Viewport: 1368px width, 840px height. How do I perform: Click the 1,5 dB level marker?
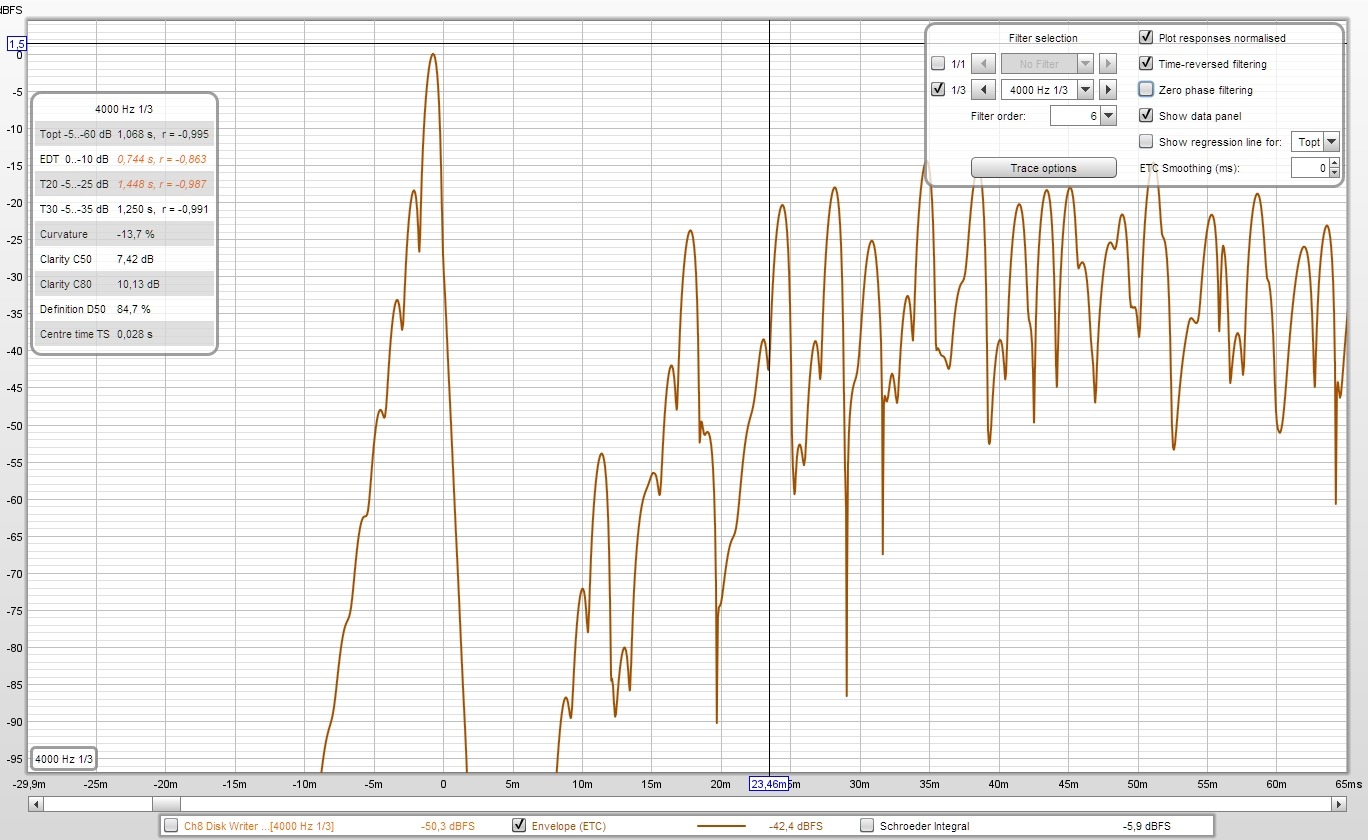[17, 44]
